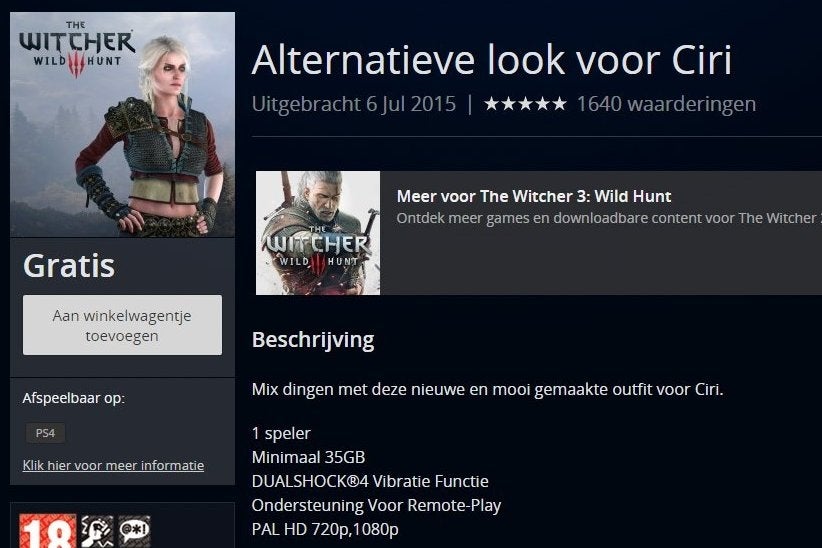The image size is (822, 548).
Task: Click the Ondersteuning Voor Remote-Play line
Action: pos(376,505)
